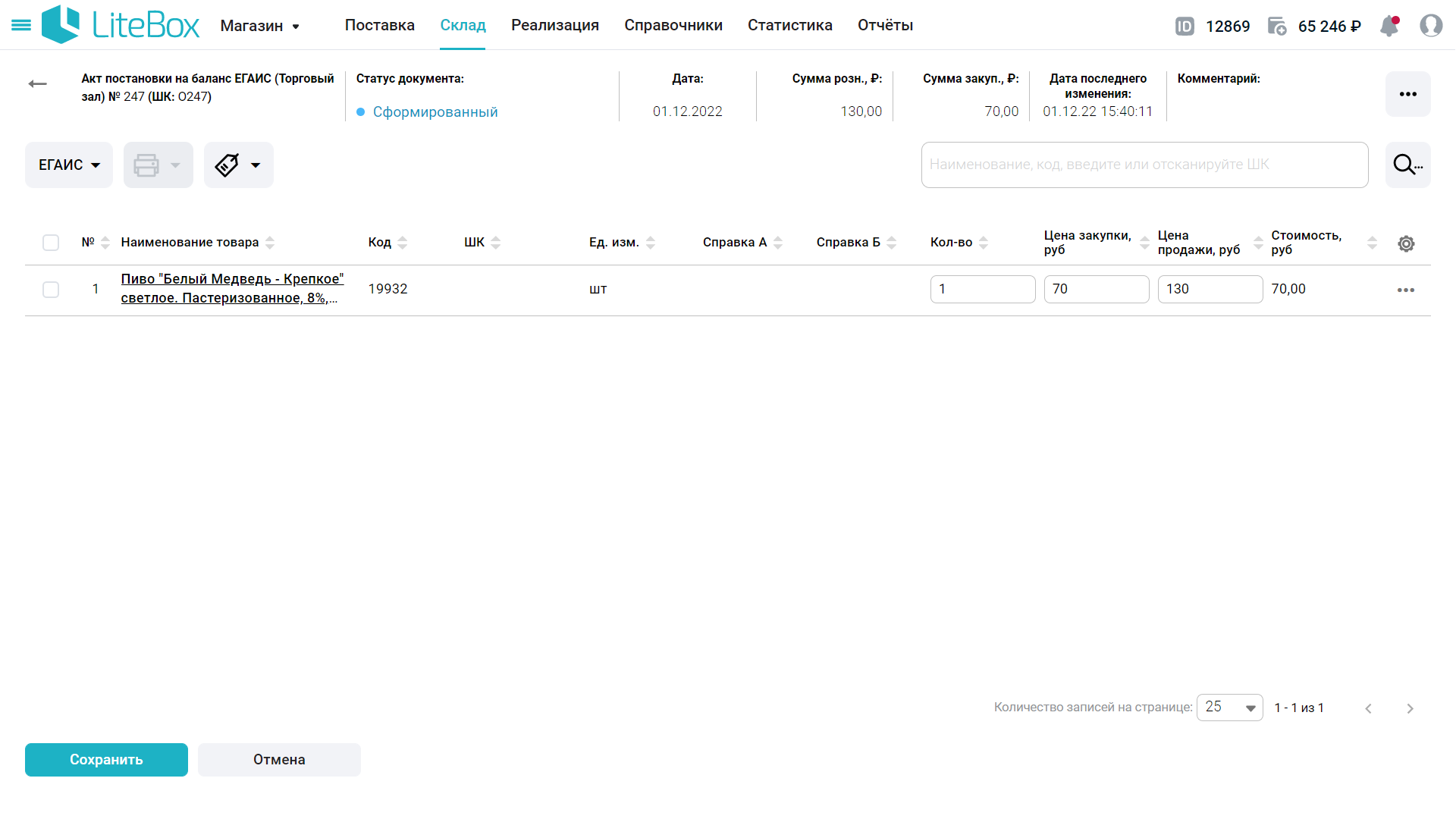Sort by Кол-во column arrows

point(984,243)
